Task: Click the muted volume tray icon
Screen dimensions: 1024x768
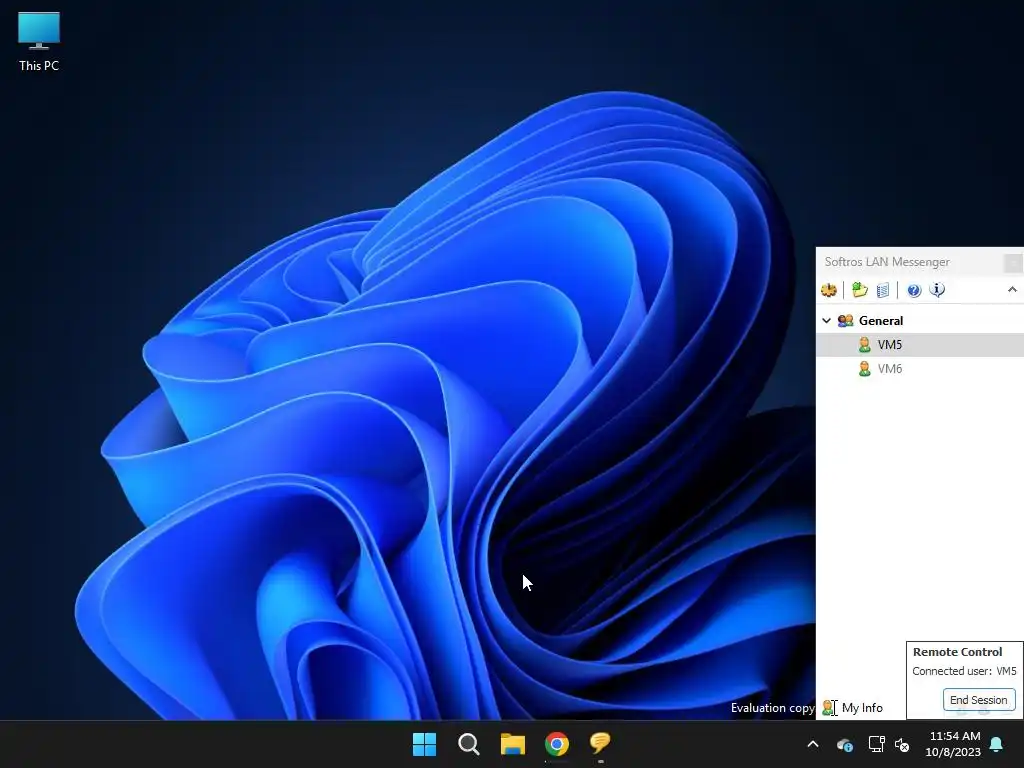Action: click(x=902, y=744)
